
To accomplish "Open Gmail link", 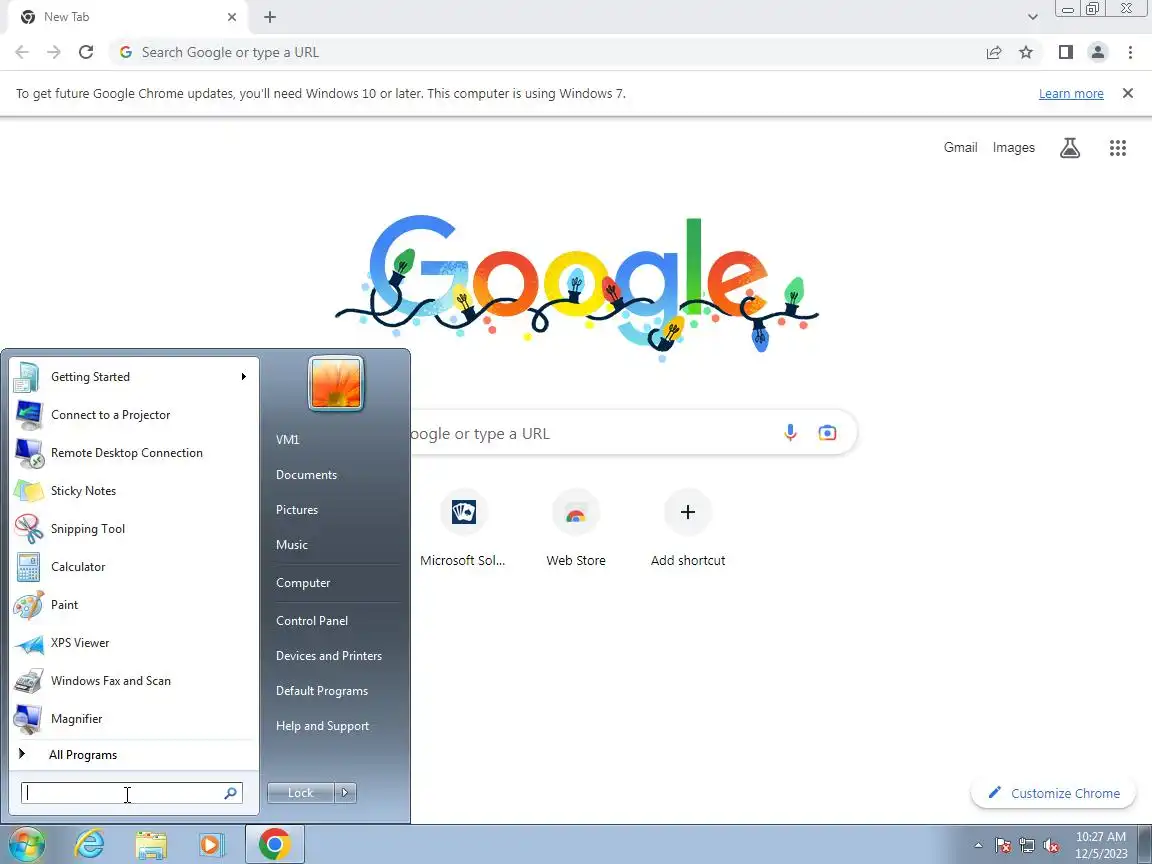I will pyautogui.click(x=960, y=148).
